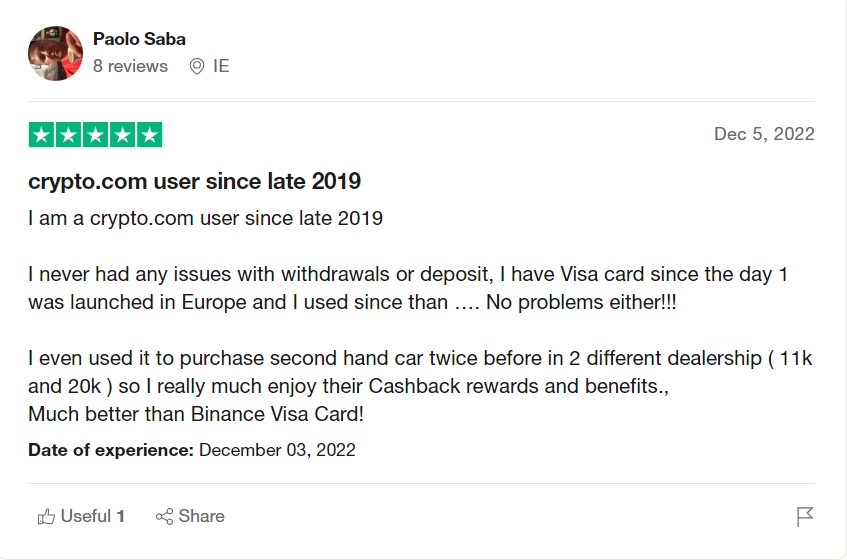Click the fifth green rating star
The width and height of the screenshot is (847, 560).
point(150,135)
